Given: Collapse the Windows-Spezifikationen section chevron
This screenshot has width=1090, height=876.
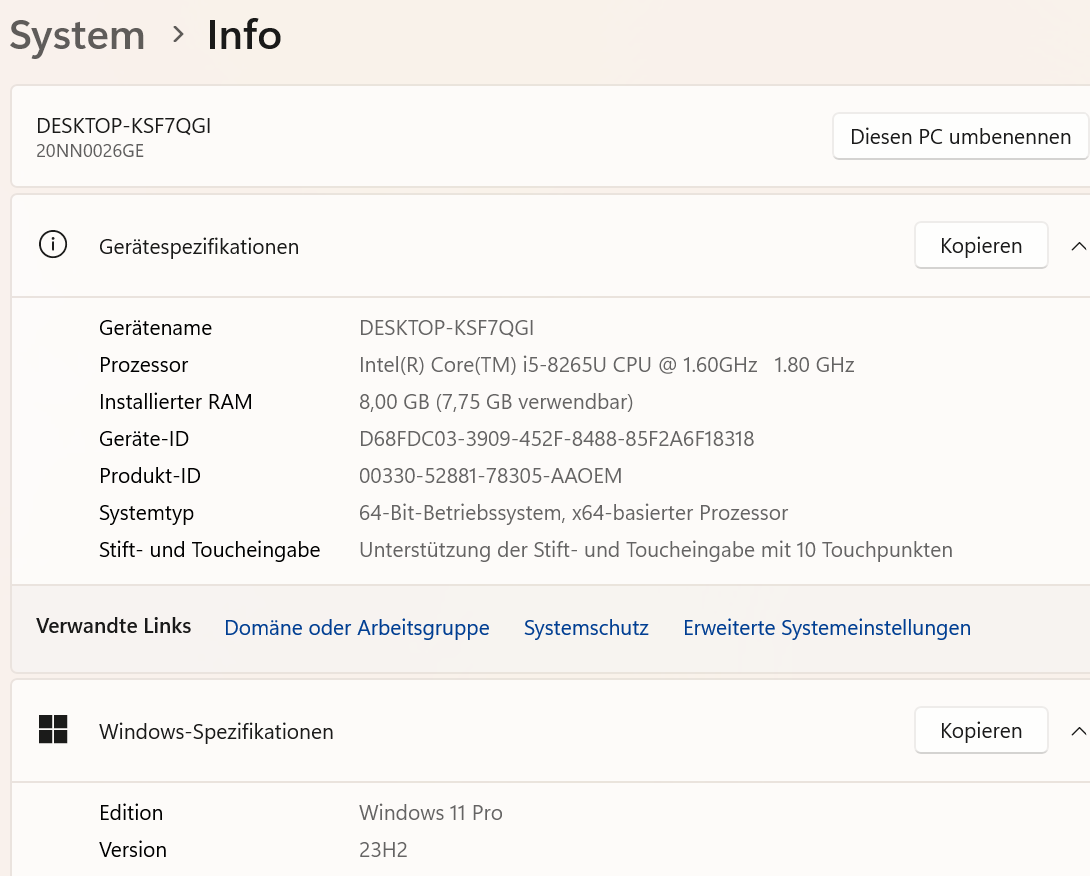Looking at the screenshot, I should pyautogui.click(x=1078, y=731).
